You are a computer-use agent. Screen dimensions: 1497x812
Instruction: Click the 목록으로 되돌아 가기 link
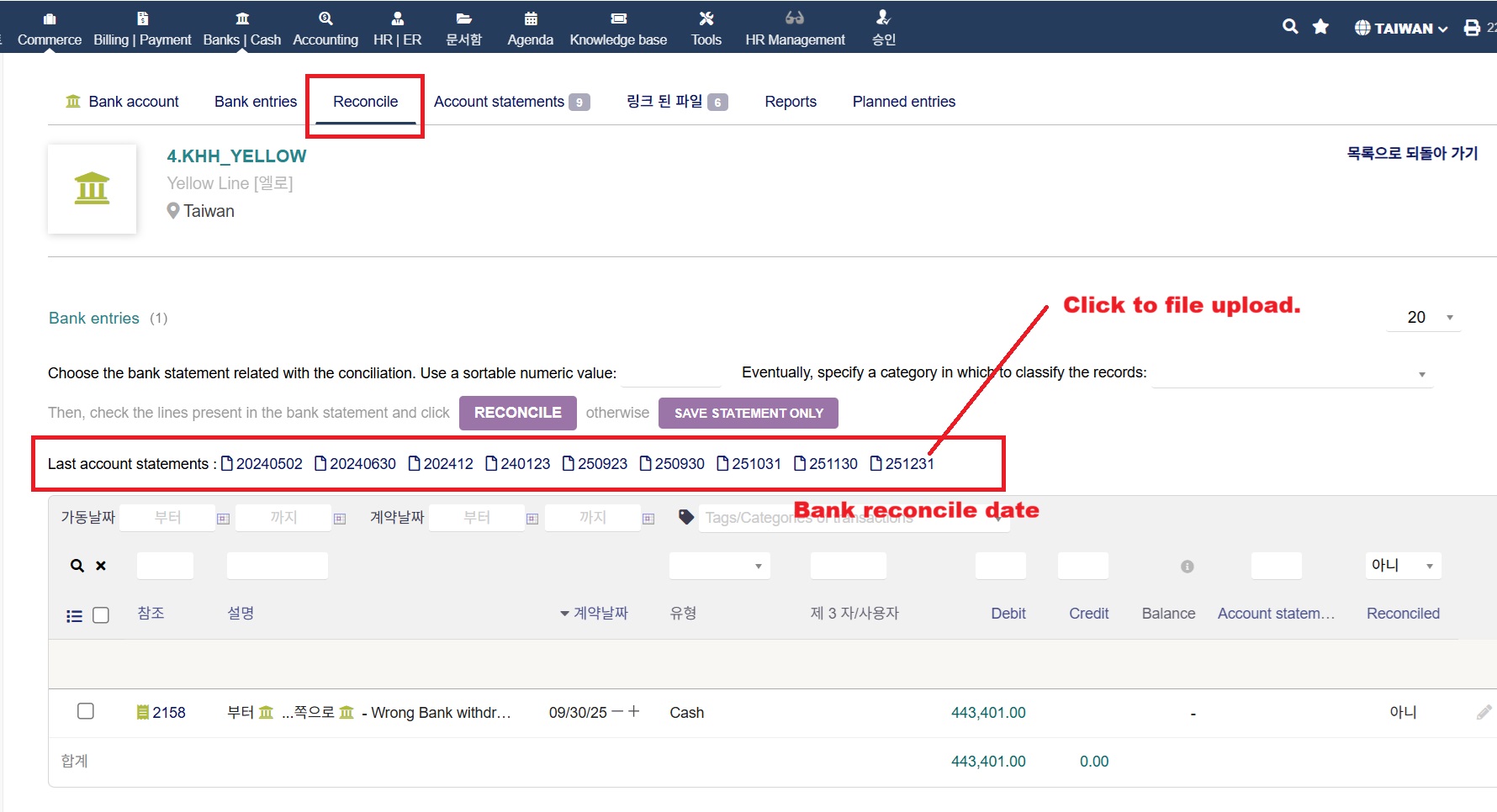[x=1411, y=153]
